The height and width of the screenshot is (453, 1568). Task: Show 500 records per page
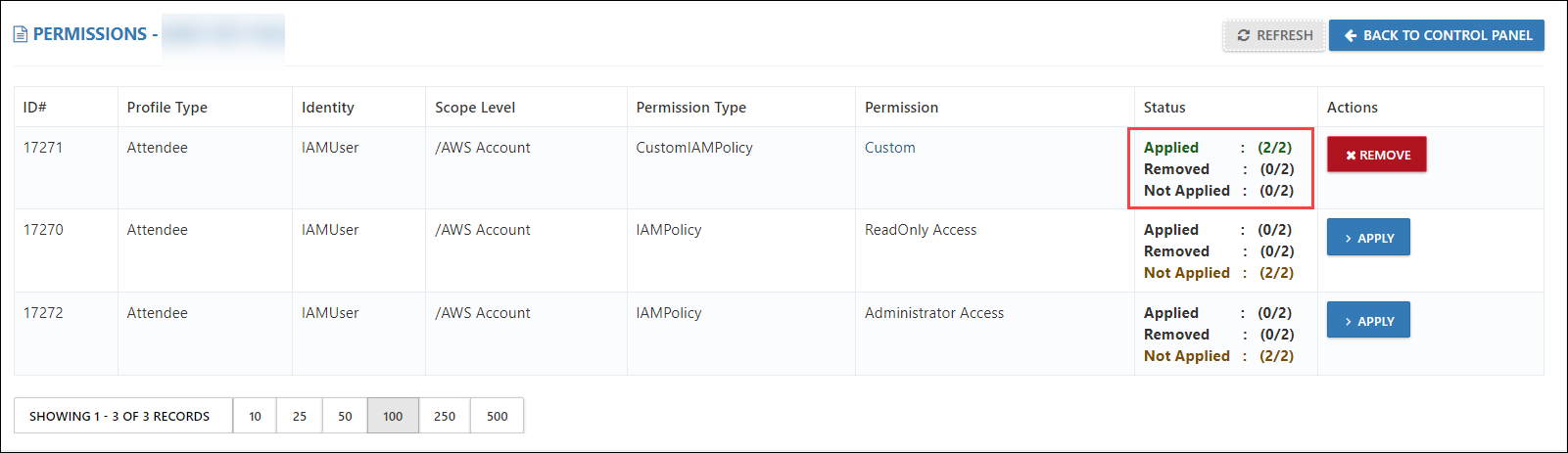498,416
